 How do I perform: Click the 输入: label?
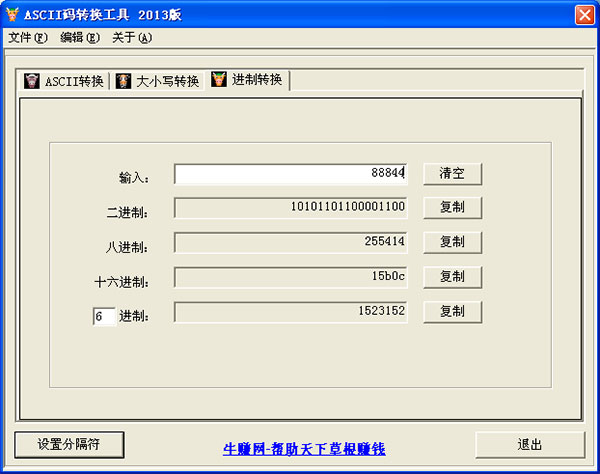134,178
